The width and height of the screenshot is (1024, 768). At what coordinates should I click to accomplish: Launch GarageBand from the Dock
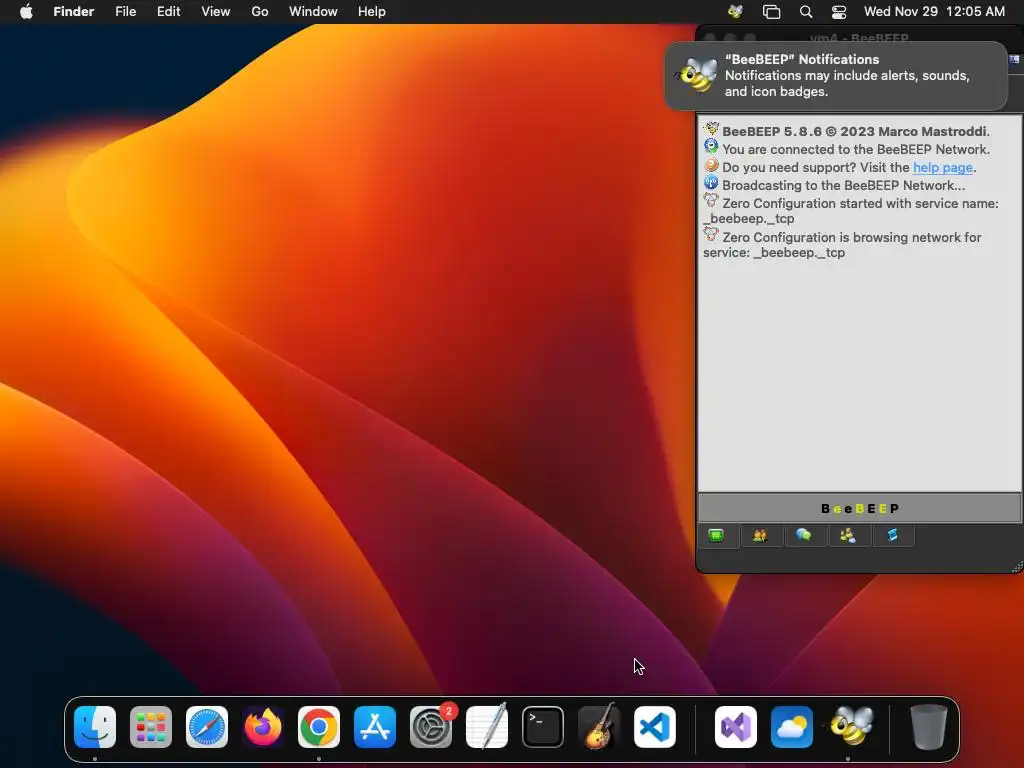pyautogui.click(x=599, y=726)
